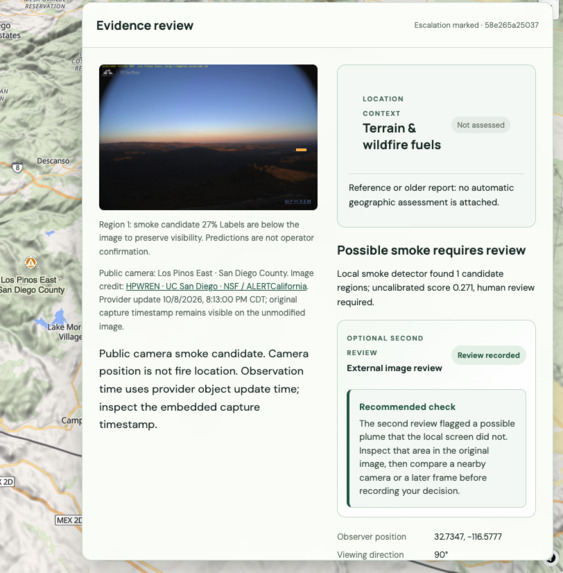563x573 pixels.
Task: Click the viewing direction value 90°
Action: [441, 555]
